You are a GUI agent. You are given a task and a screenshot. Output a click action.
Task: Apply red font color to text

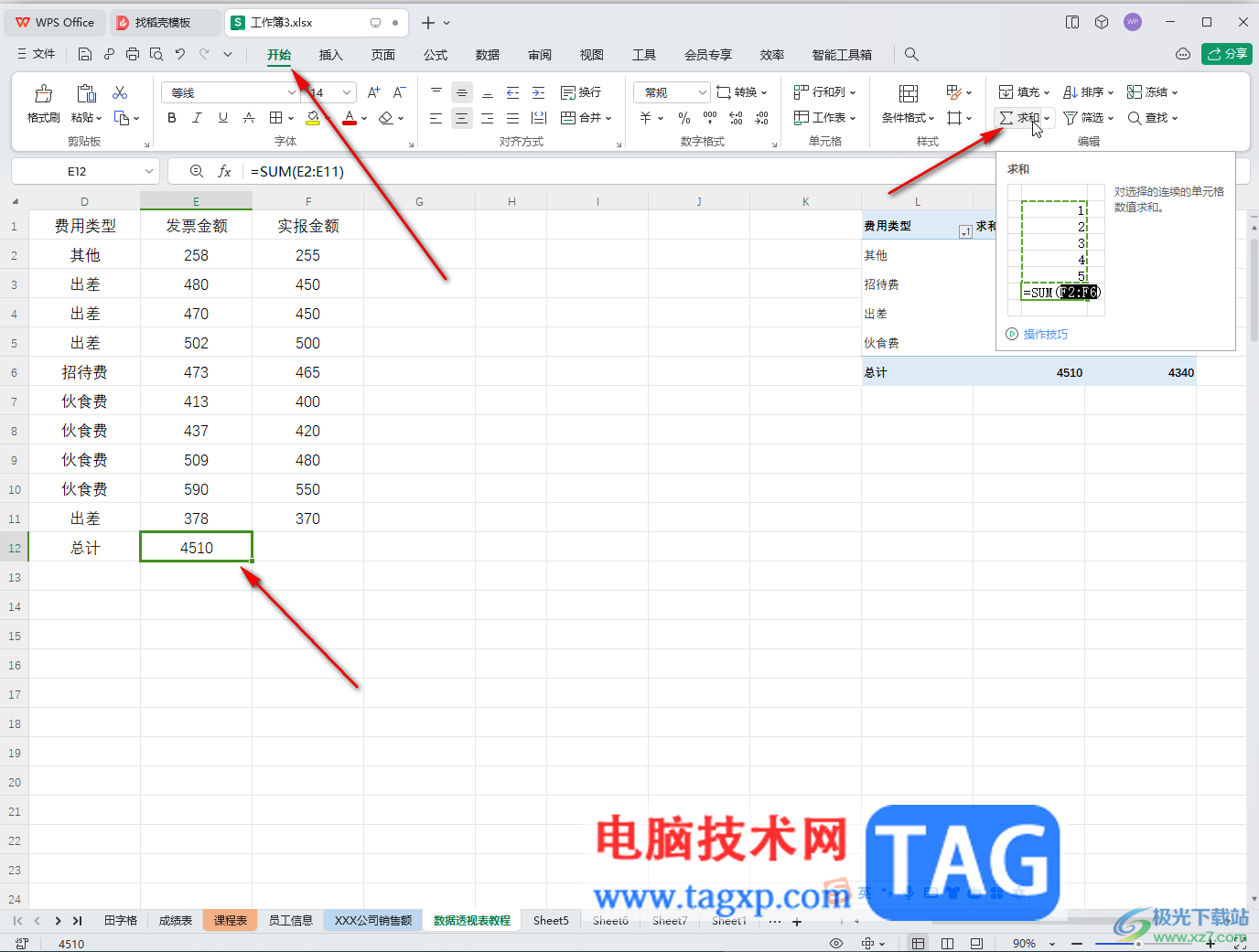(x=349, y=118)
